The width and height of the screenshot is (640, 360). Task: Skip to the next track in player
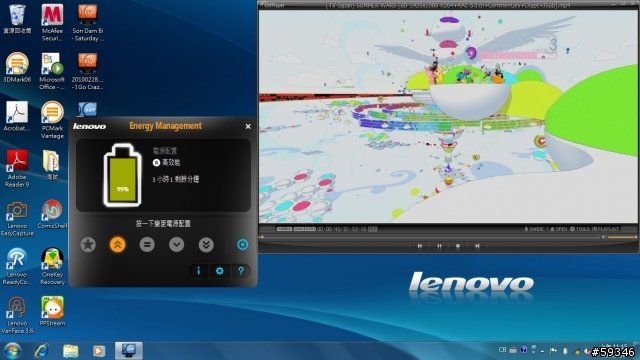[x=477, y=246]
